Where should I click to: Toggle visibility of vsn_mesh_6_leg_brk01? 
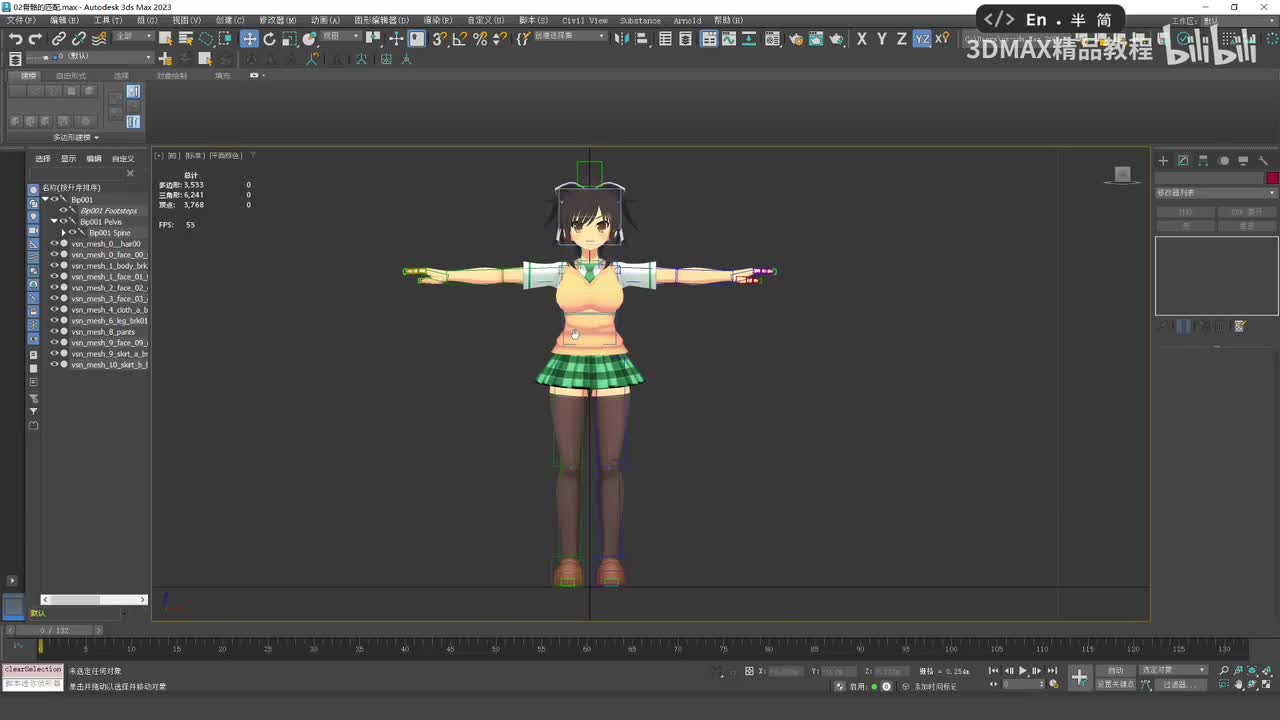point(55,321)
